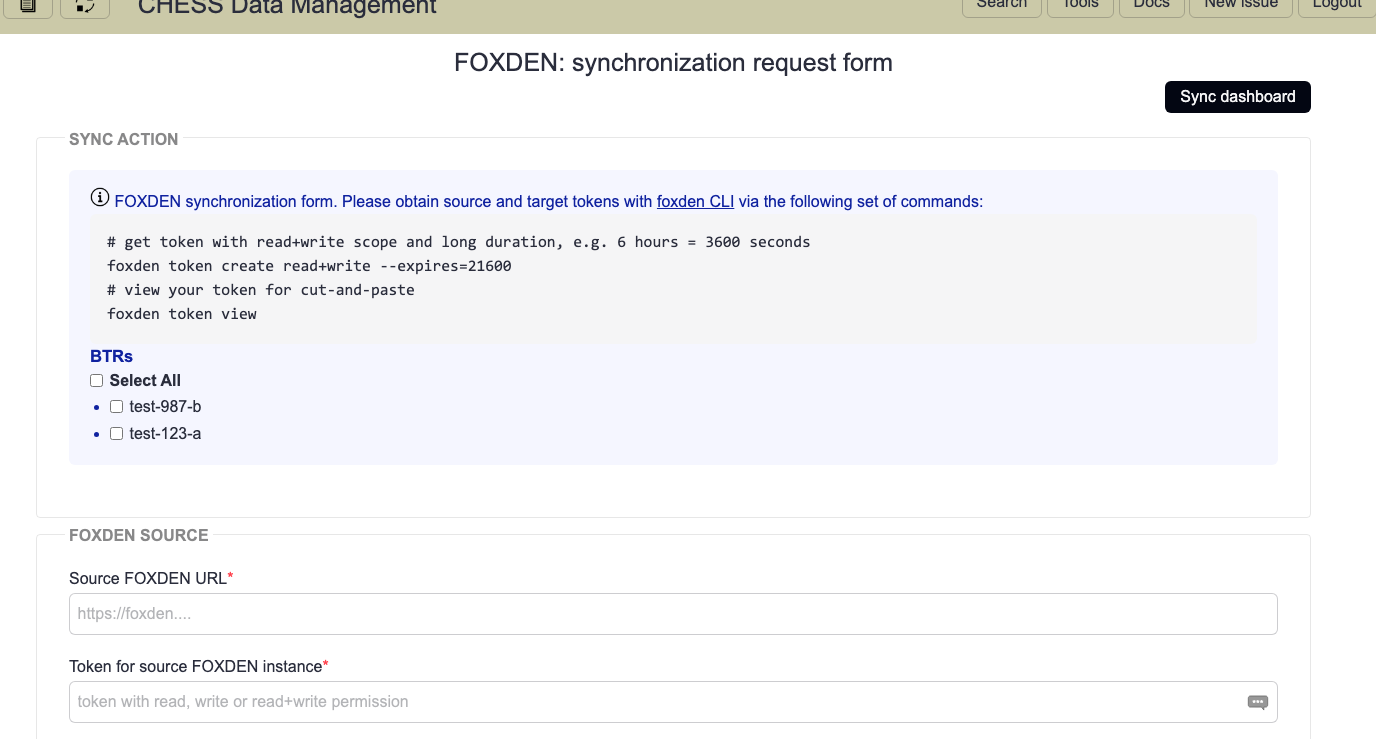Click the speech bubble icon in token field
The width and height of the screenshot is (1376, 739).
click(1257, 702)
